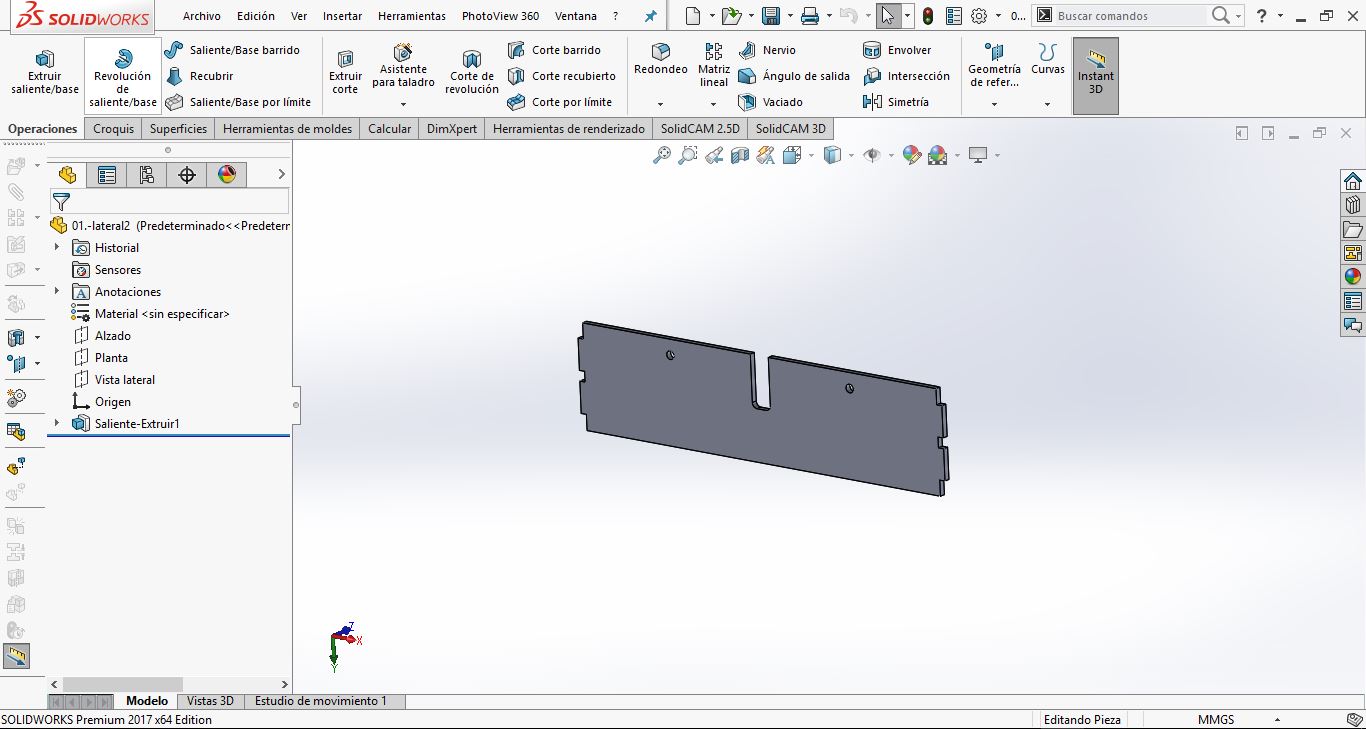Click the Vaciado shell tool
This screenshot has height=729, width=1366.
pos(770,102)
